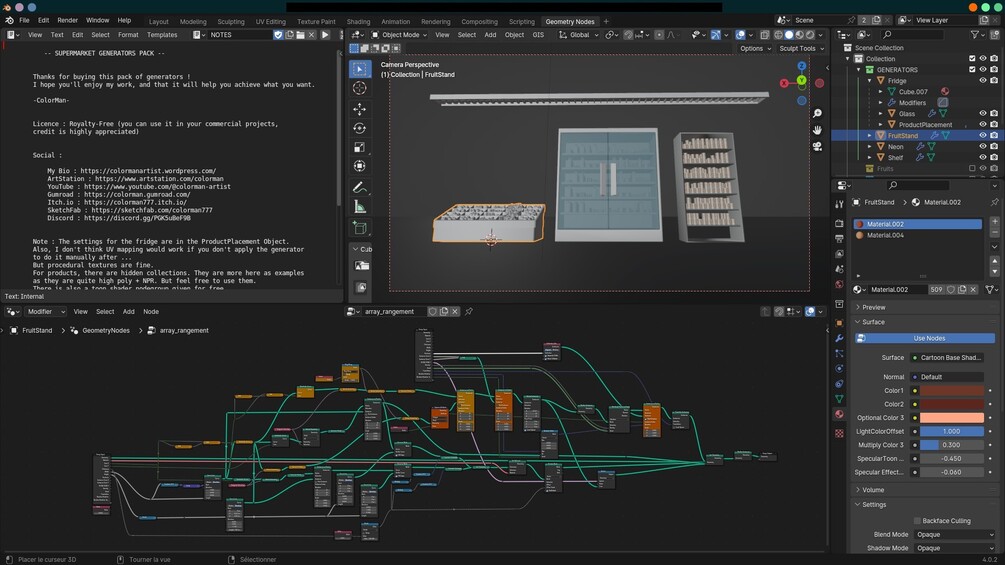The height and width of the screenshot is (565, 1005).
Task: Click the Multiply Color 3 value slider
Action: pos(951,445)
